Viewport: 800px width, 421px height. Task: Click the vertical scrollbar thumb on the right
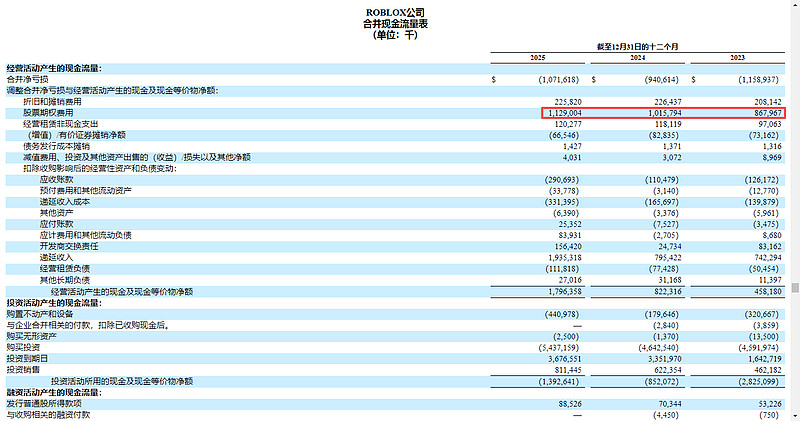(x=795, y=288)
